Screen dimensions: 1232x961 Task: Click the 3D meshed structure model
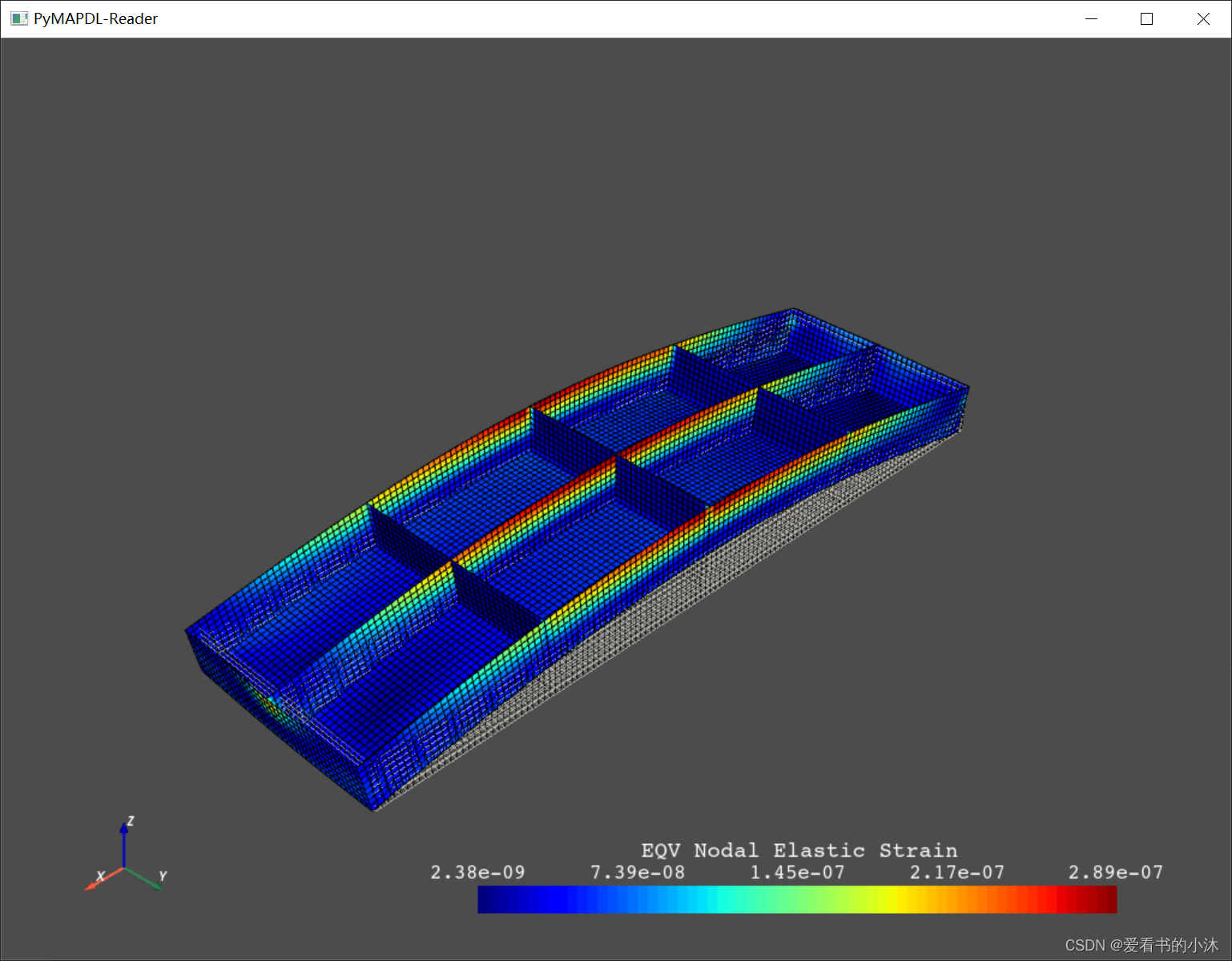click(577, 559)
